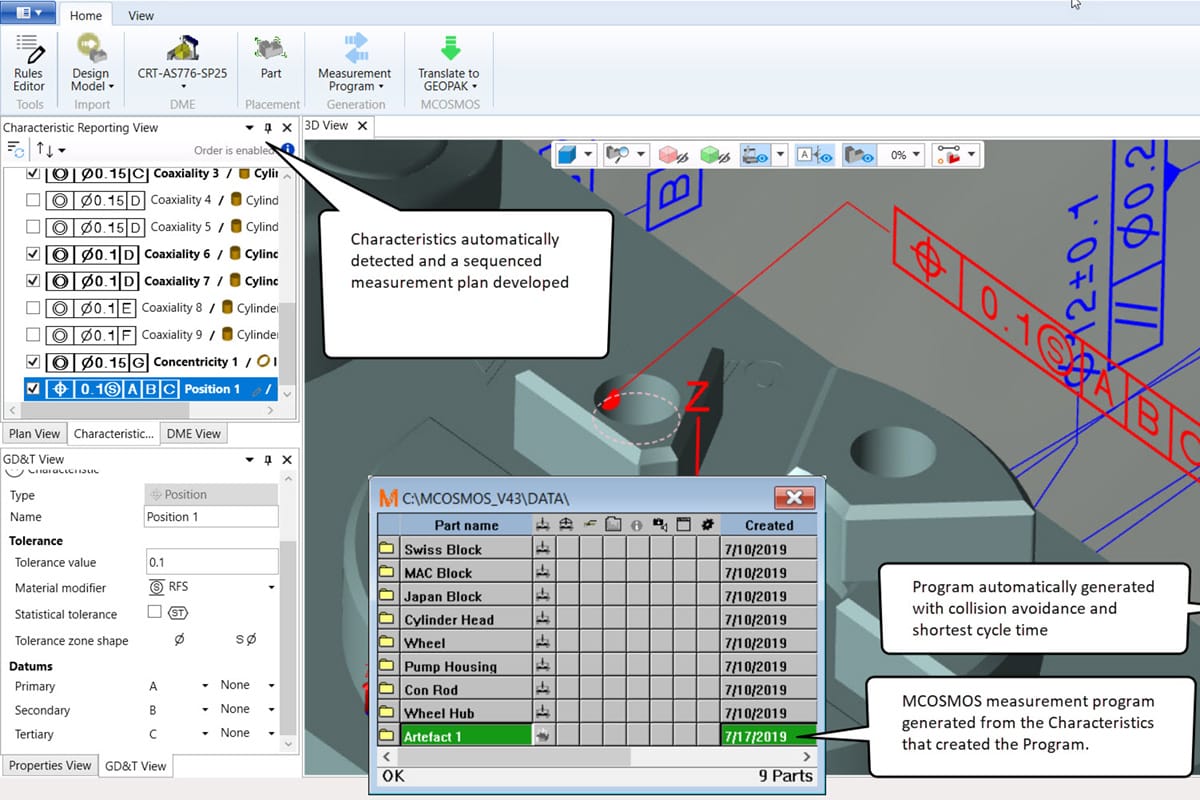This screenshot has height=800, width=1200.
Task: Select the Cylinder Head part row
Action: [449, 620]
